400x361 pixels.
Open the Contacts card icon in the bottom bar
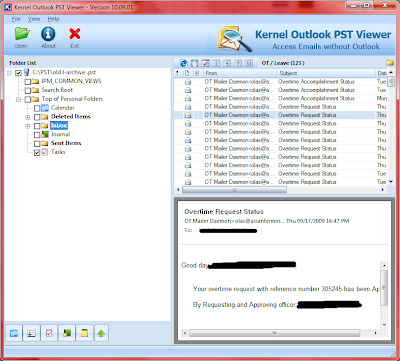31,333
